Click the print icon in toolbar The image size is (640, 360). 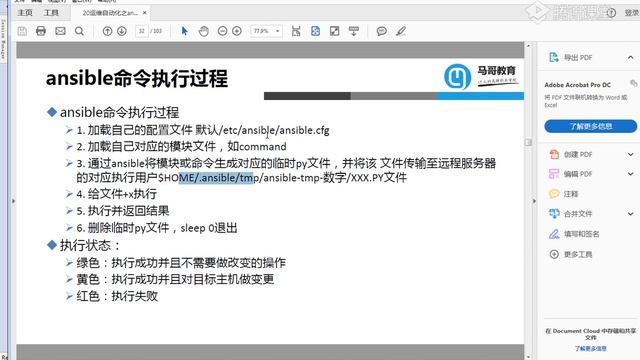(41, 31)
